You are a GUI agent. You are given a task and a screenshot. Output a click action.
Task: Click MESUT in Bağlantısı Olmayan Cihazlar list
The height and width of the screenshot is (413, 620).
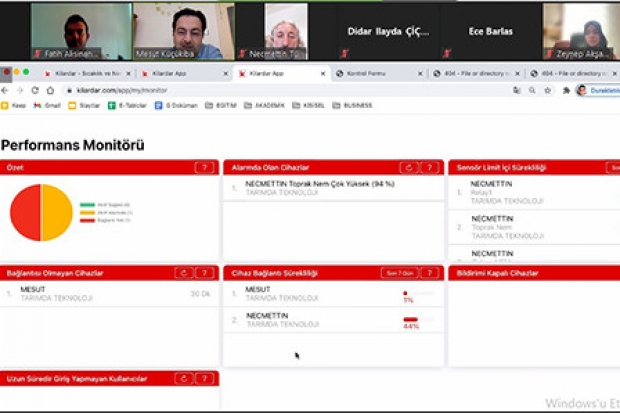(x=34, y=290)
